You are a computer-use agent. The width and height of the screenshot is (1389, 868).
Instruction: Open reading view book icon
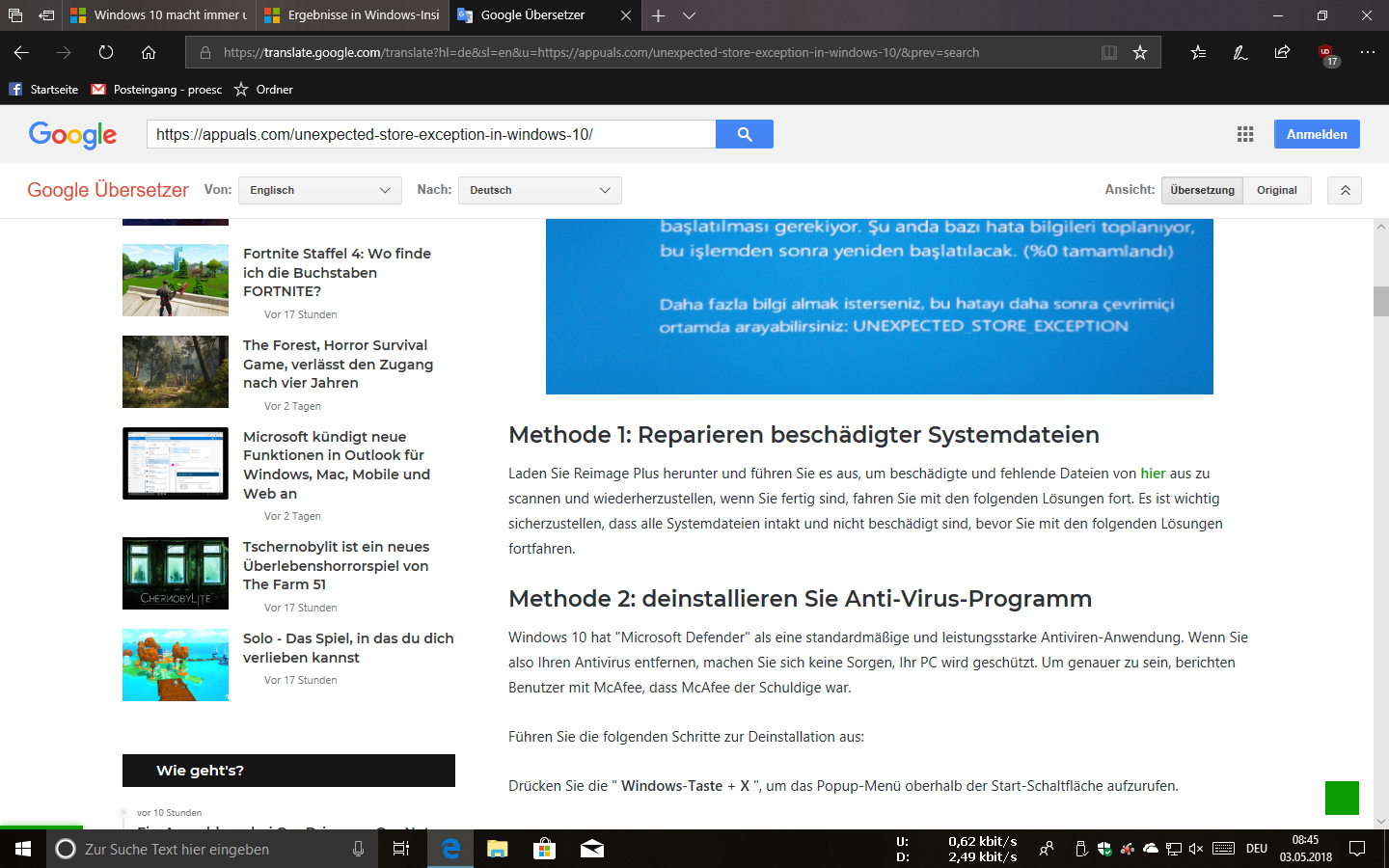(1109, 52)
